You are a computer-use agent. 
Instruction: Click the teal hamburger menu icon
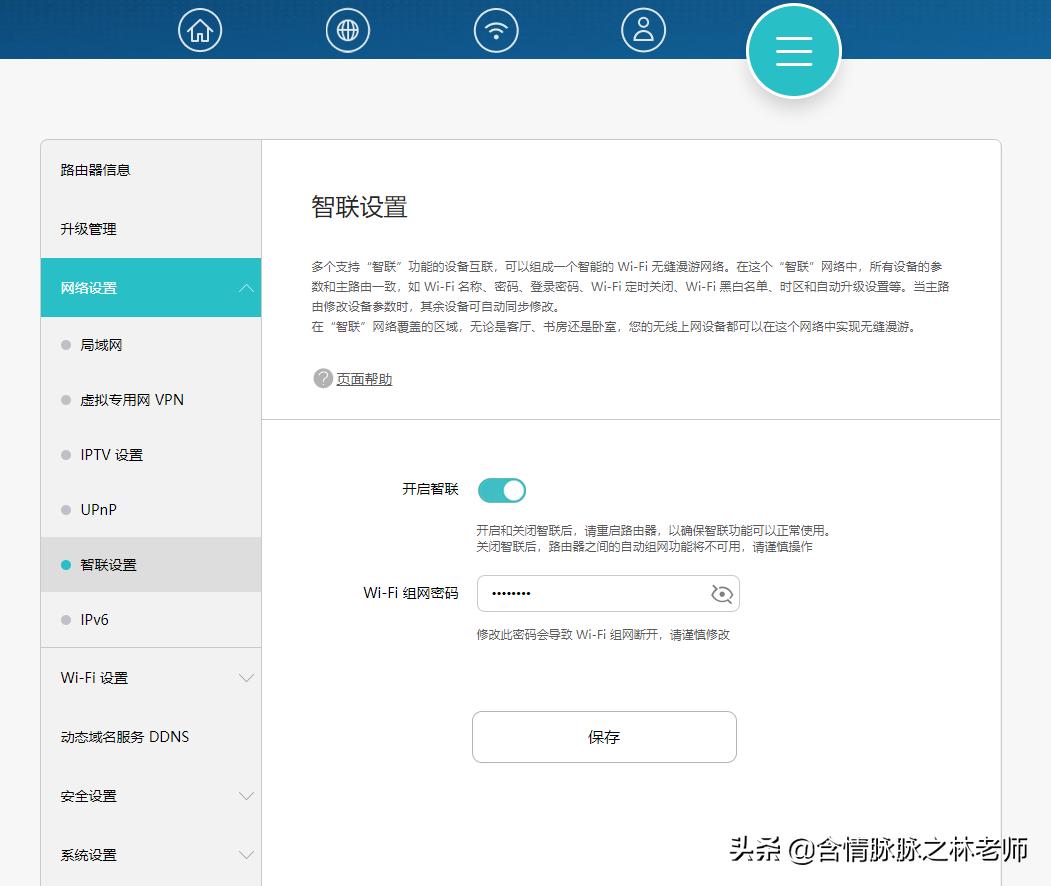point(793,50)
